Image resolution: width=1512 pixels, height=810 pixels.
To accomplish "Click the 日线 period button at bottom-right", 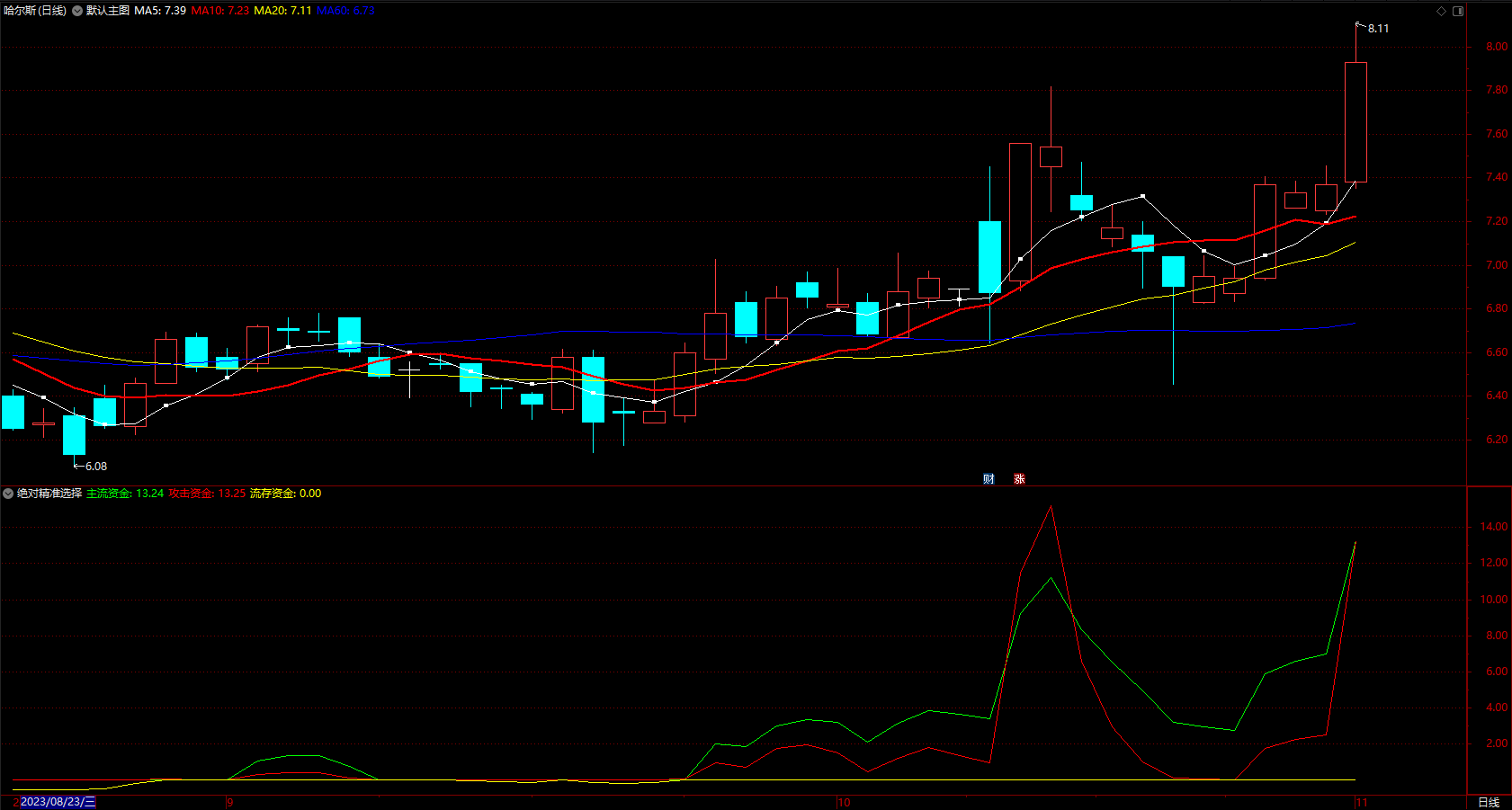I will coord(1489,802).
